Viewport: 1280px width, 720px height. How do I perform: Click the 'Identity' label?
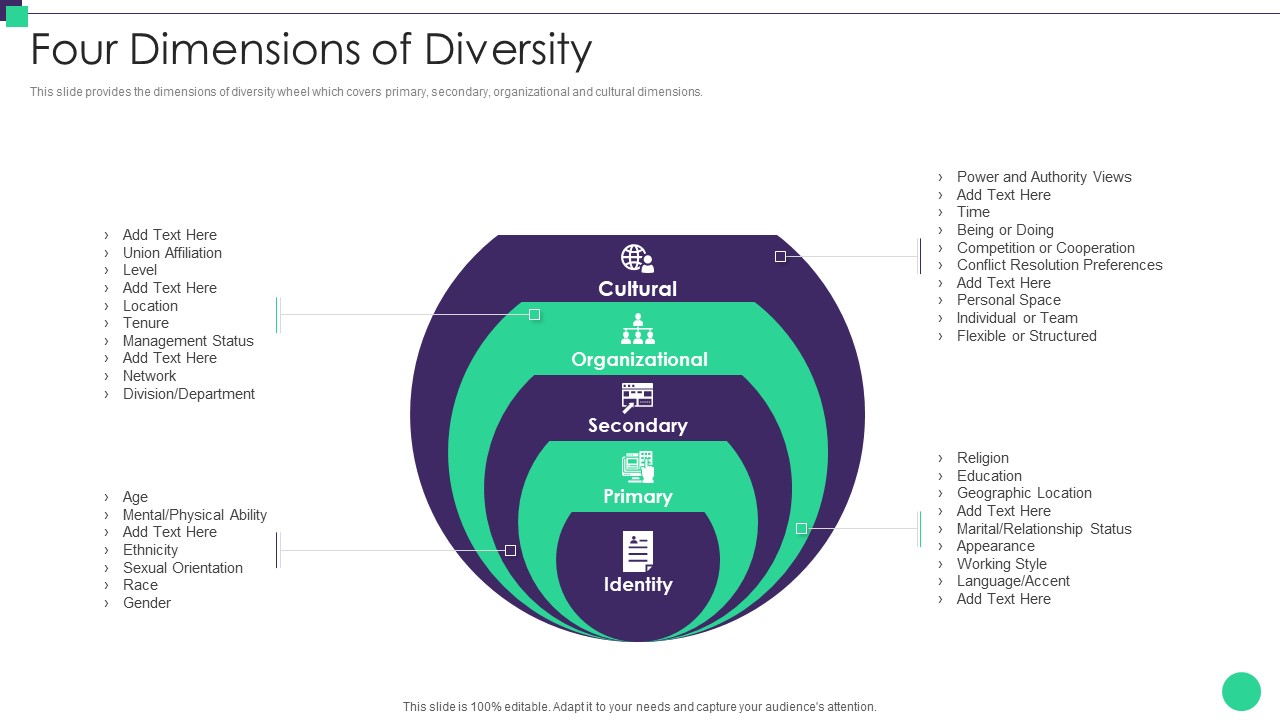point(638,584)
